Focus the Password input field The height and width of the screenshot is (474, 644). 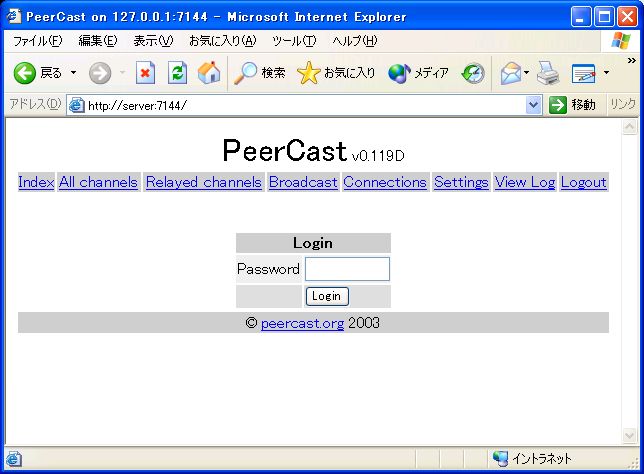pos(347,269)
